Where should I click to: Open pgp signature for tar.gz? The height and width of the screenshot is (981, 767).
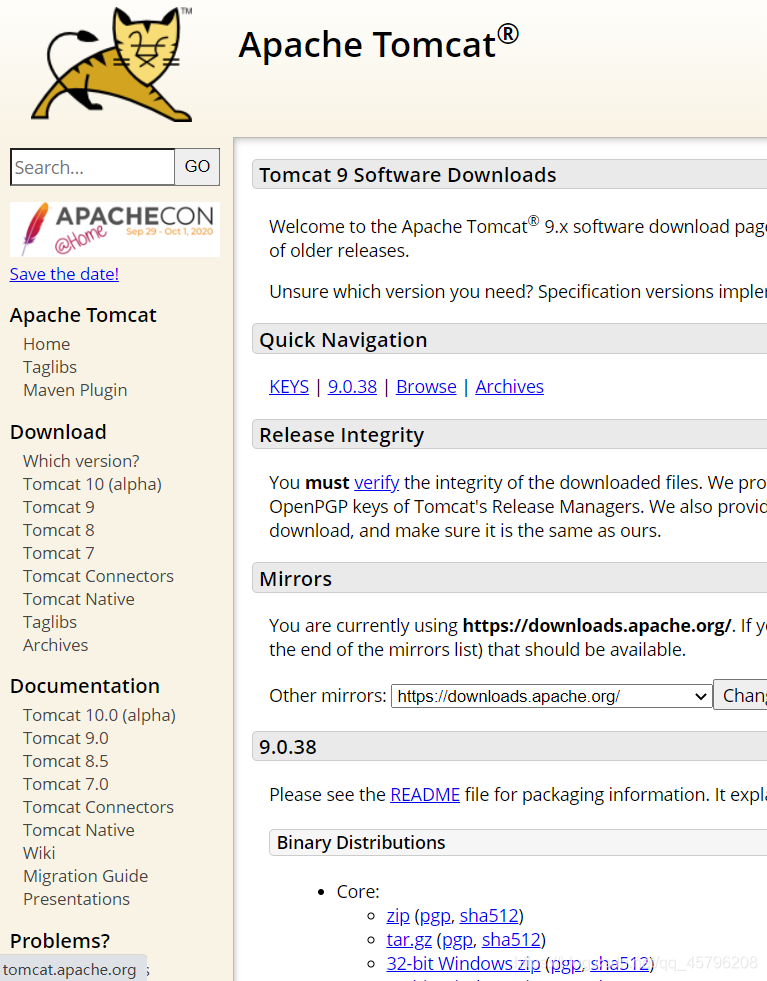[x=457, y=940]
